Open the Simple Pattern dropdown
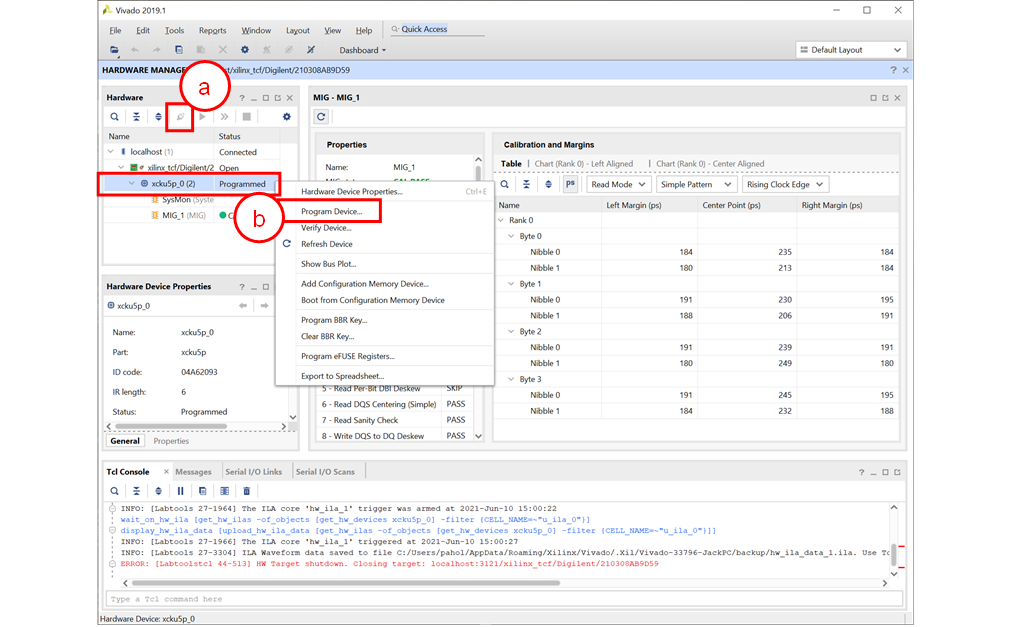The height and width of the screenshot is (627, 1015). click(x=697, y=184)
